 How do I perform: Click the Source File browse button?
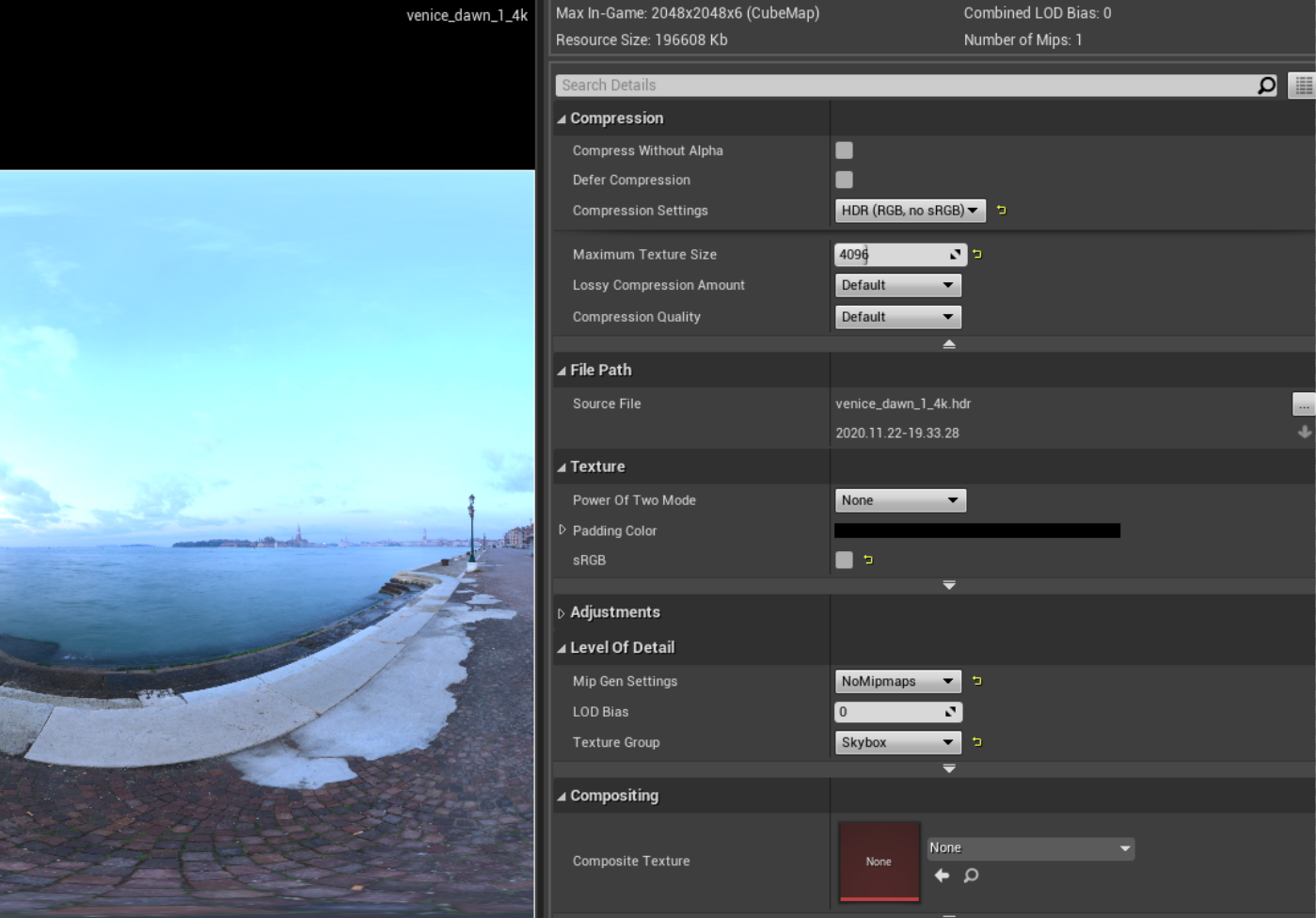(x=1303, y=404)
